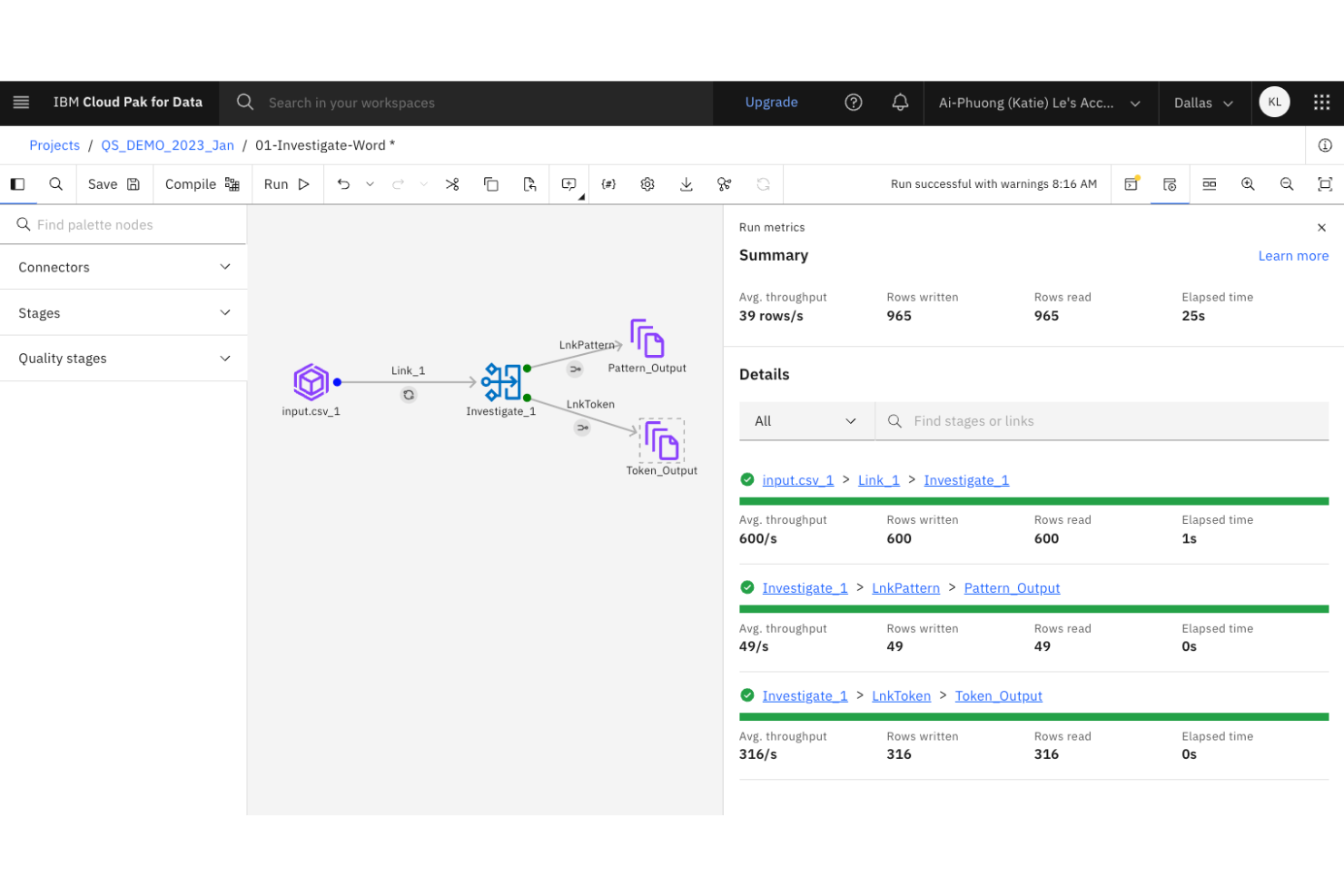Click the Learn more link

[x=1293, y=255]
